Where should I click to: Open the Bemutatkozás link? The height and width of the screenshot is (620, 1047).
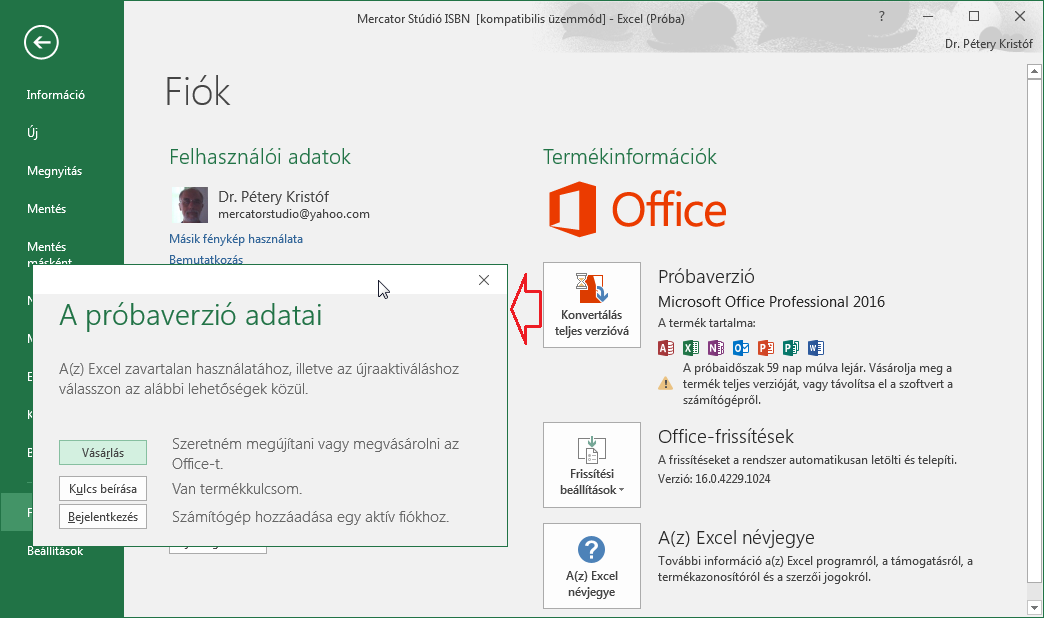pos(206,259)
